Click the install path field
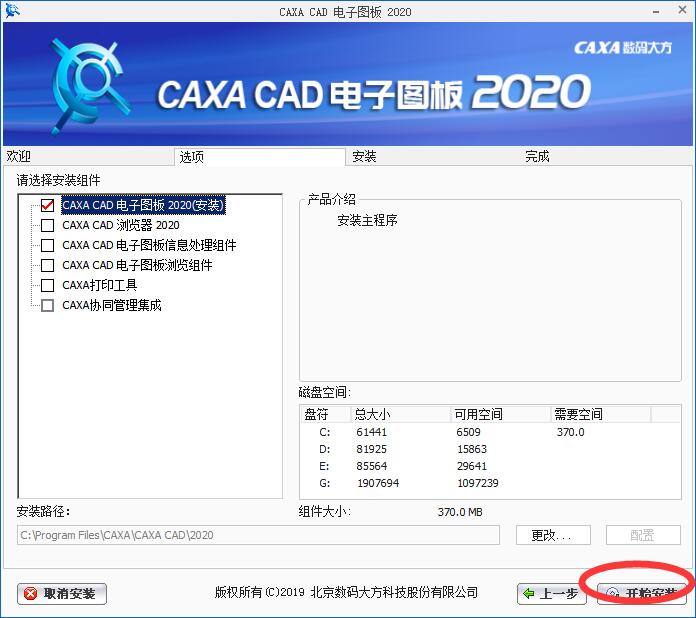This screenshot has height=618, width=696. click(x=258, y=535)
